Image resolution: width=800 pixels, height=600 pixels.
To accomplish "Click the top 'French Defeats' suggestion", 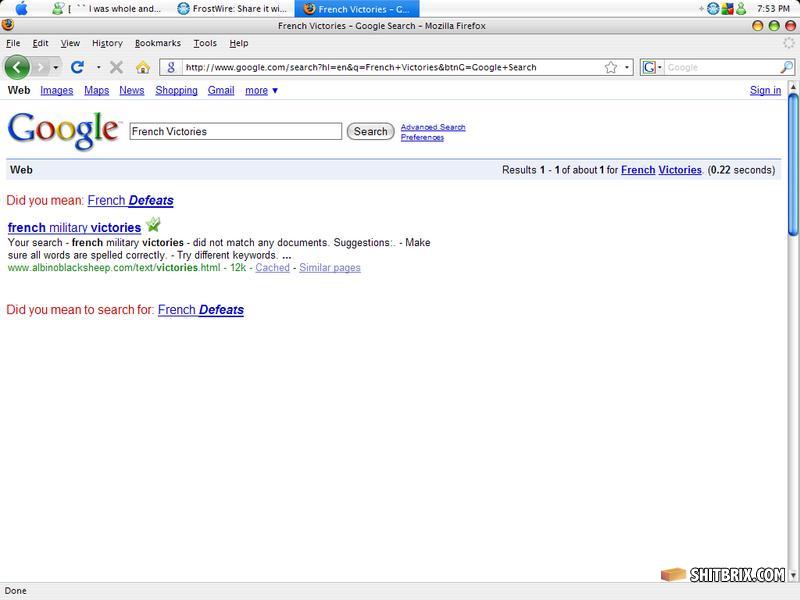I will pyautogui.click(x=131, y=201).
